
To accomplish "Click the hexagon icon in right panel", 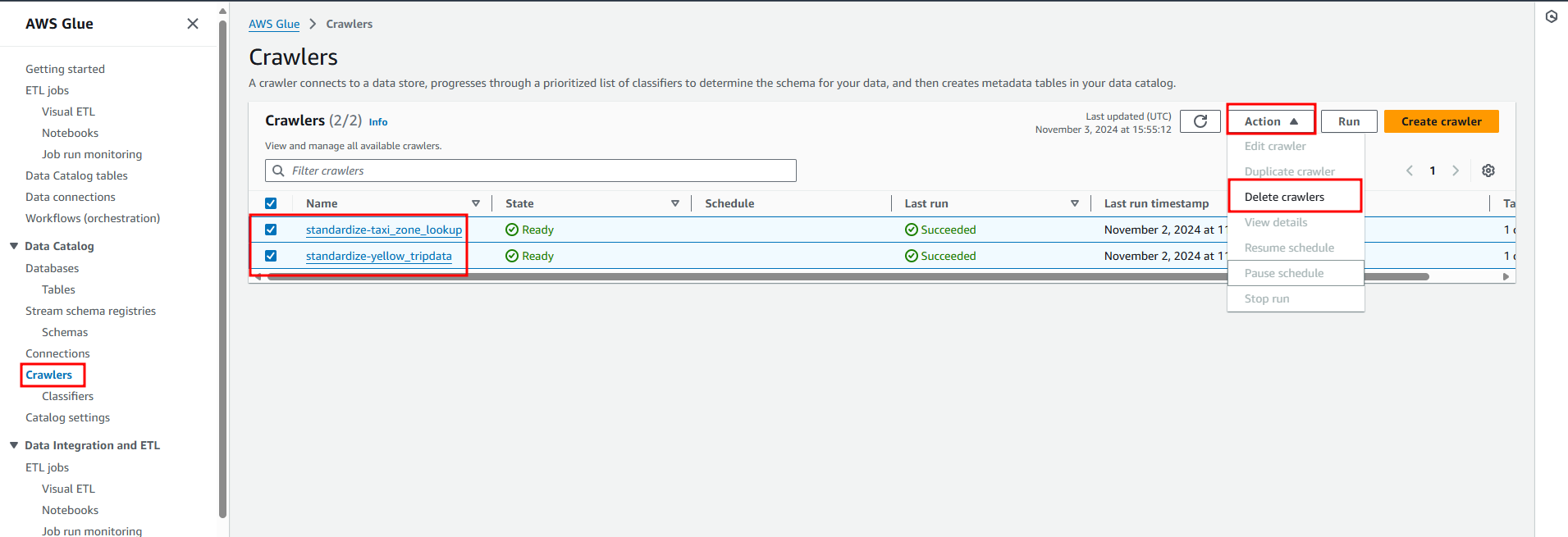I will point(1551,16).
